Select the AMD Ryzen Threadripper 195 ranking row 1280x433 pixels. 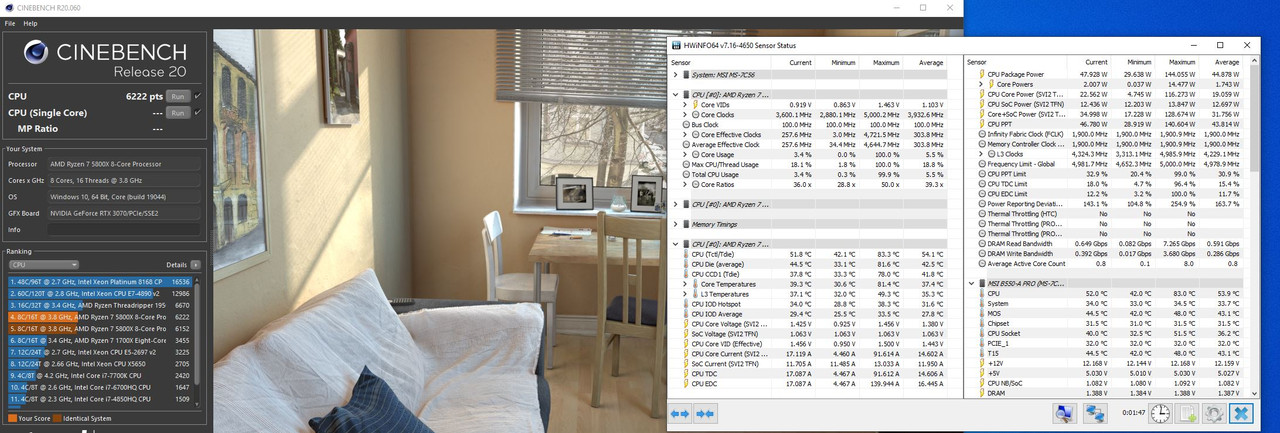(100, 305)
